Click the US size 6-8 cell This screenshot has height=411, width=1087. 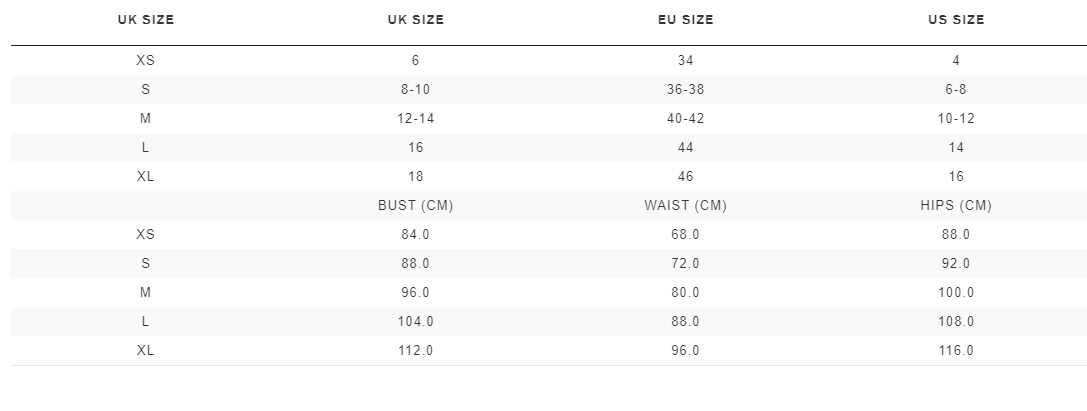(956, 89)
